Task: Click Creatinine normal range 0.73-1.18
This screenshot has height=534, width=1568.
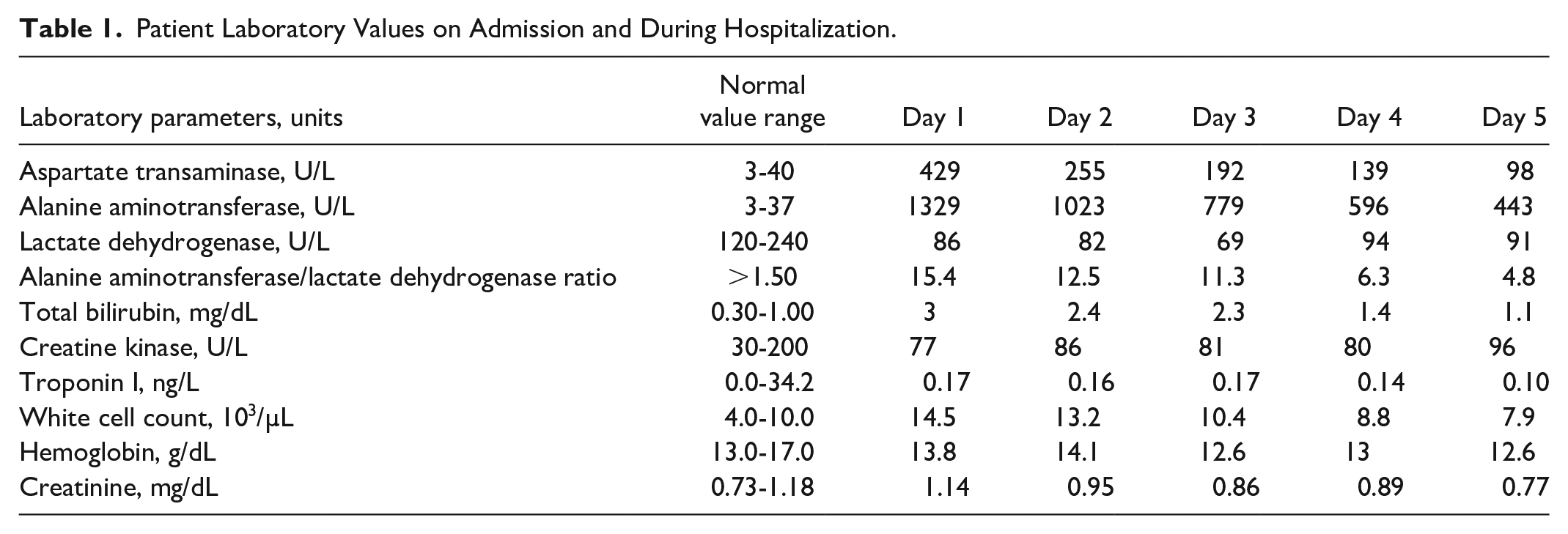Action: (x=762, y=488)
